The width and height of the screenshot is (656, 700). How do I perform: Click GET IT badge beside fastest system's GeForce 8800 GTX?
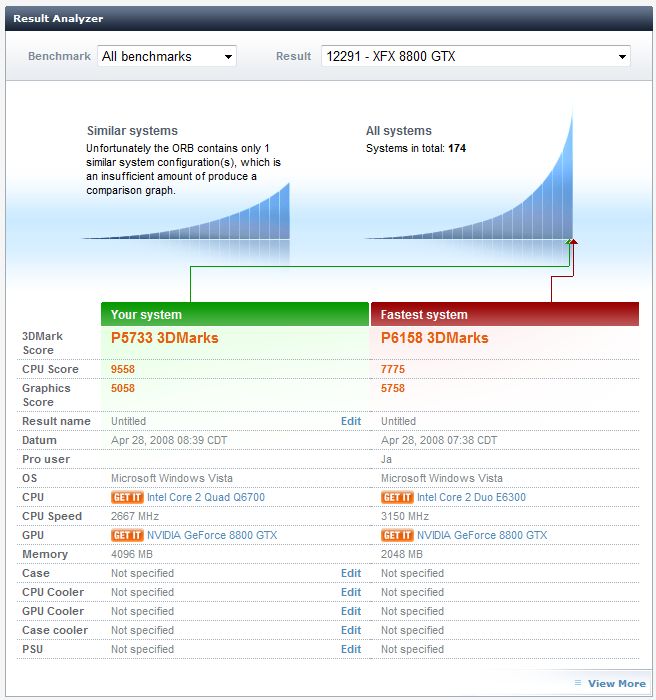click(x=397, y=535)
